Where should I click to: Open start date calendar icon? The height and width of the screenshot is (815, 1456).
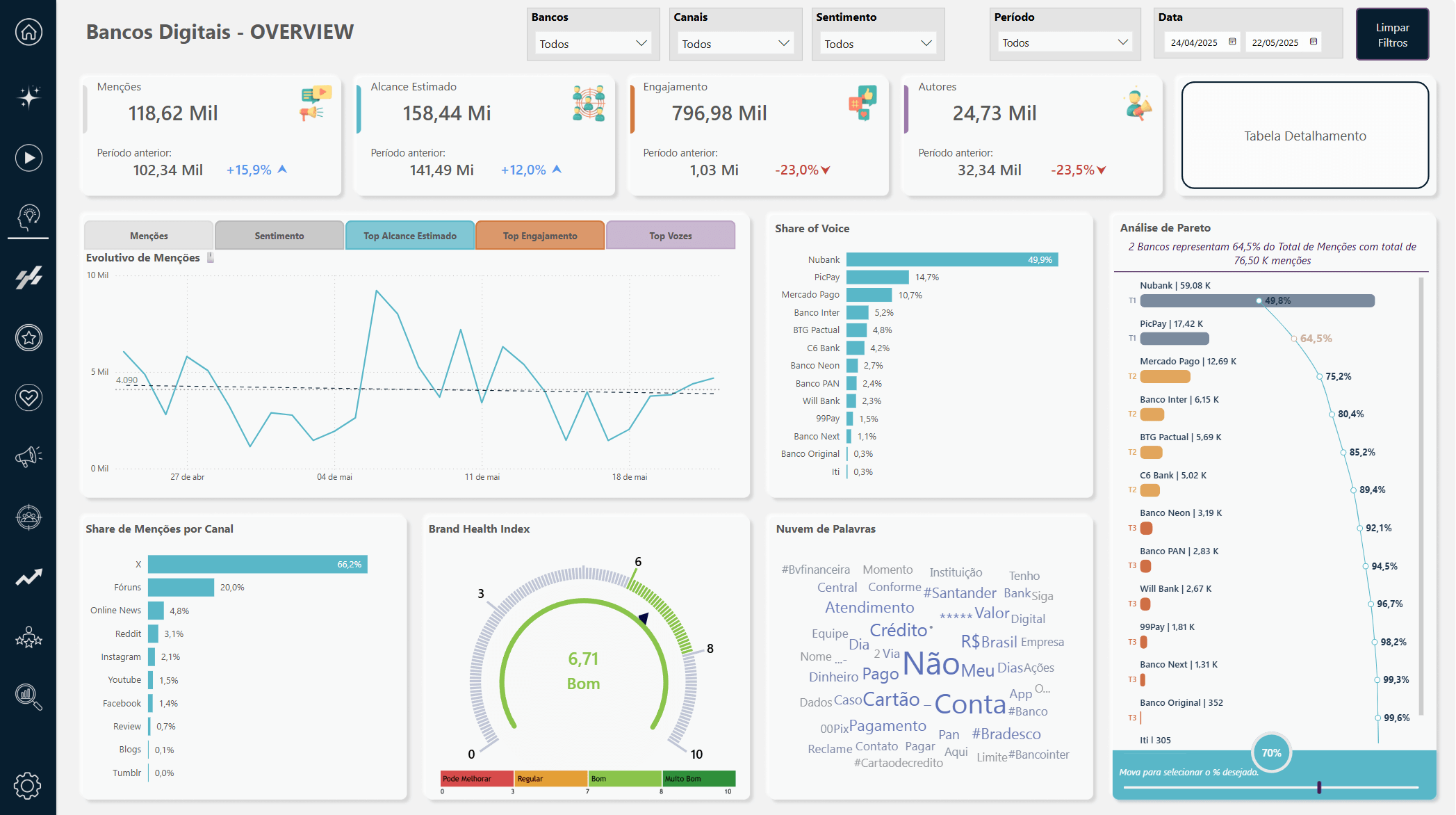point(1232,42)
